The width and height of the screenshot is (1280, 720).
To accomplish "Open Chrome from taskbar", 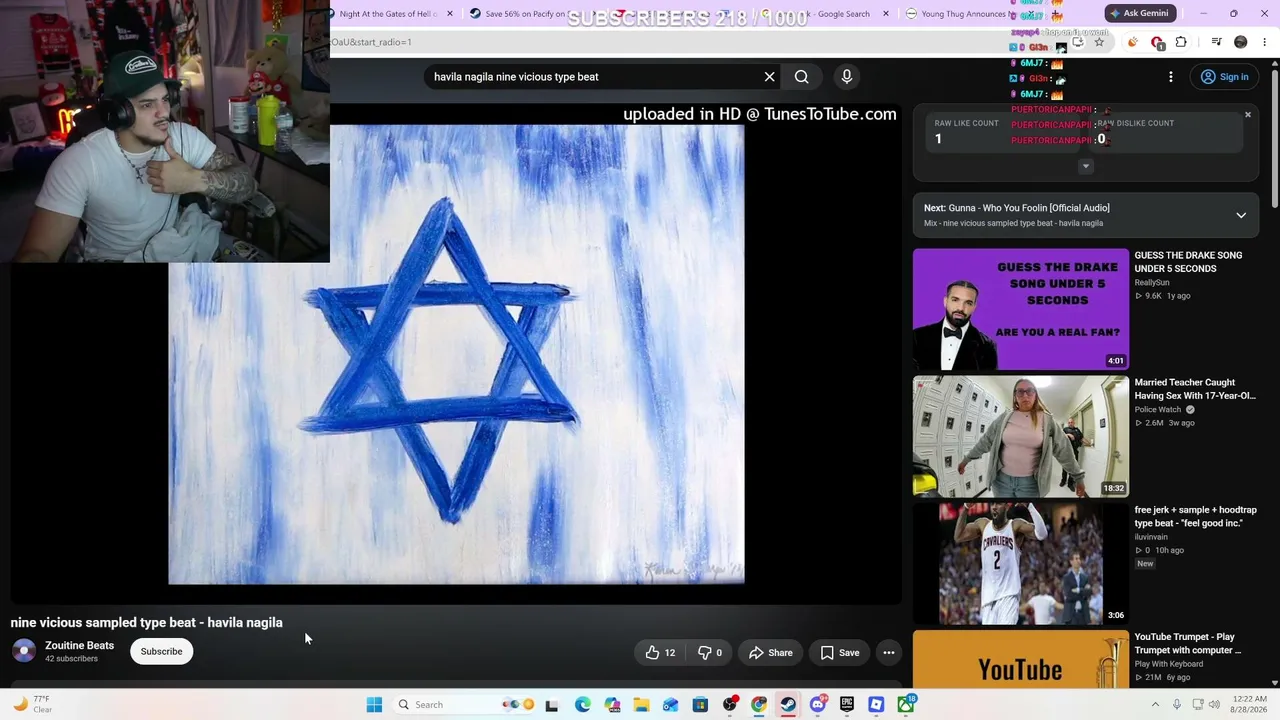I will pos(759,705).
